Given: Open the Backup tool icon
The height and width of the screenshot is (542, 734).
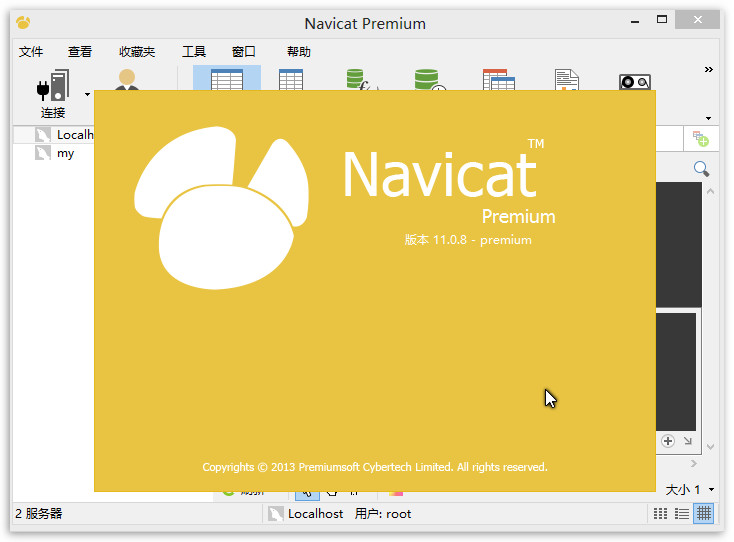Looking at the screenshot, I should [635, 80].
